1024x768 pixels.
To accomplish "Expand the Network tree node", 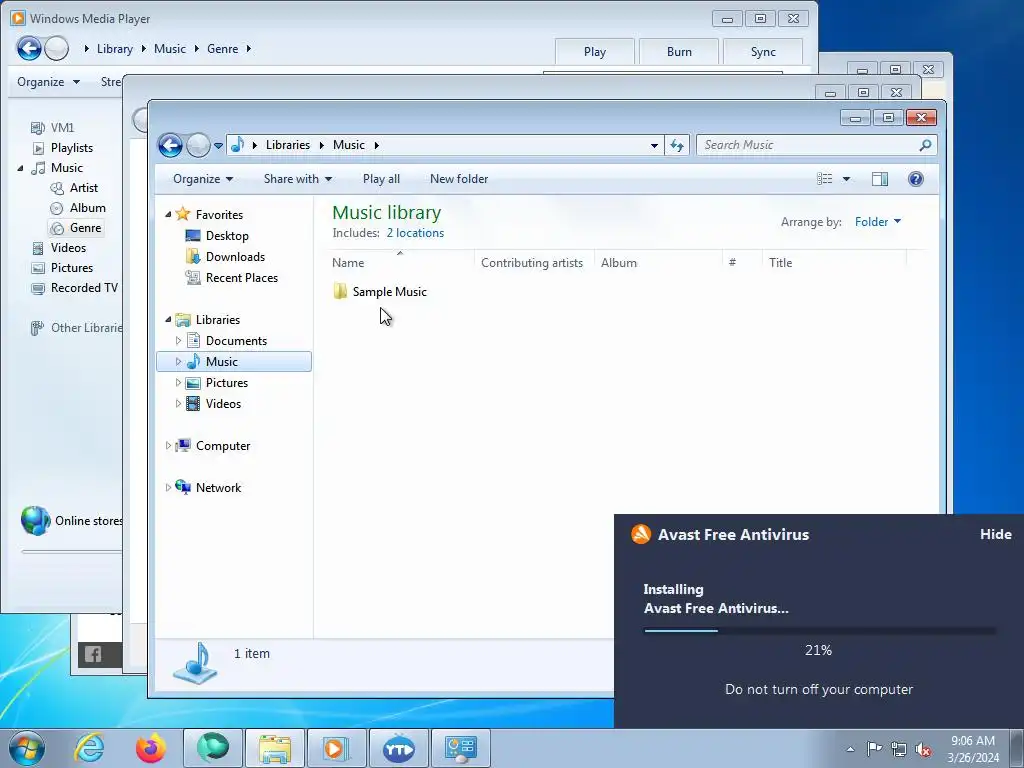I will (x=168, y=488).
